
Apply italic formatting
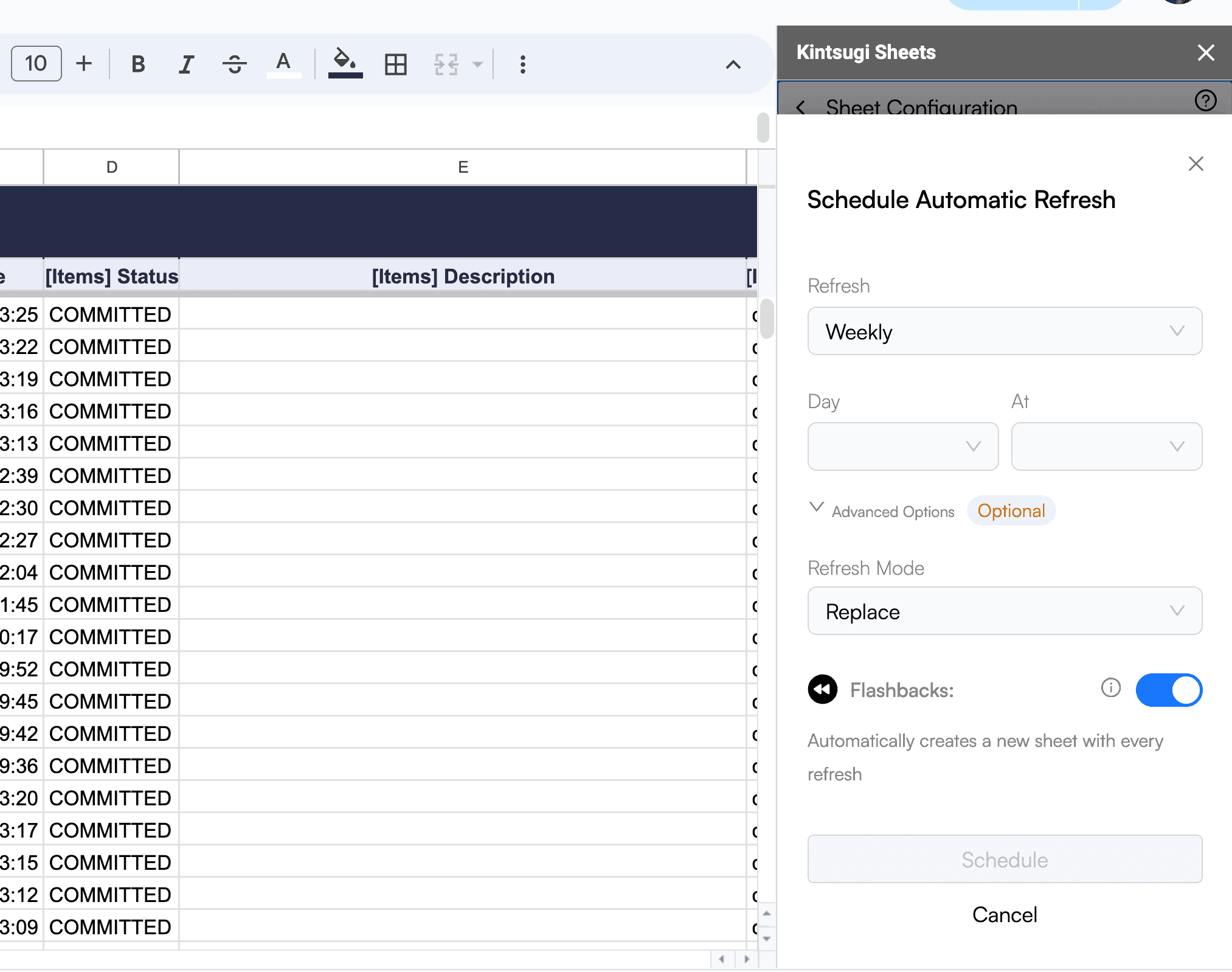tap(186, 64)
